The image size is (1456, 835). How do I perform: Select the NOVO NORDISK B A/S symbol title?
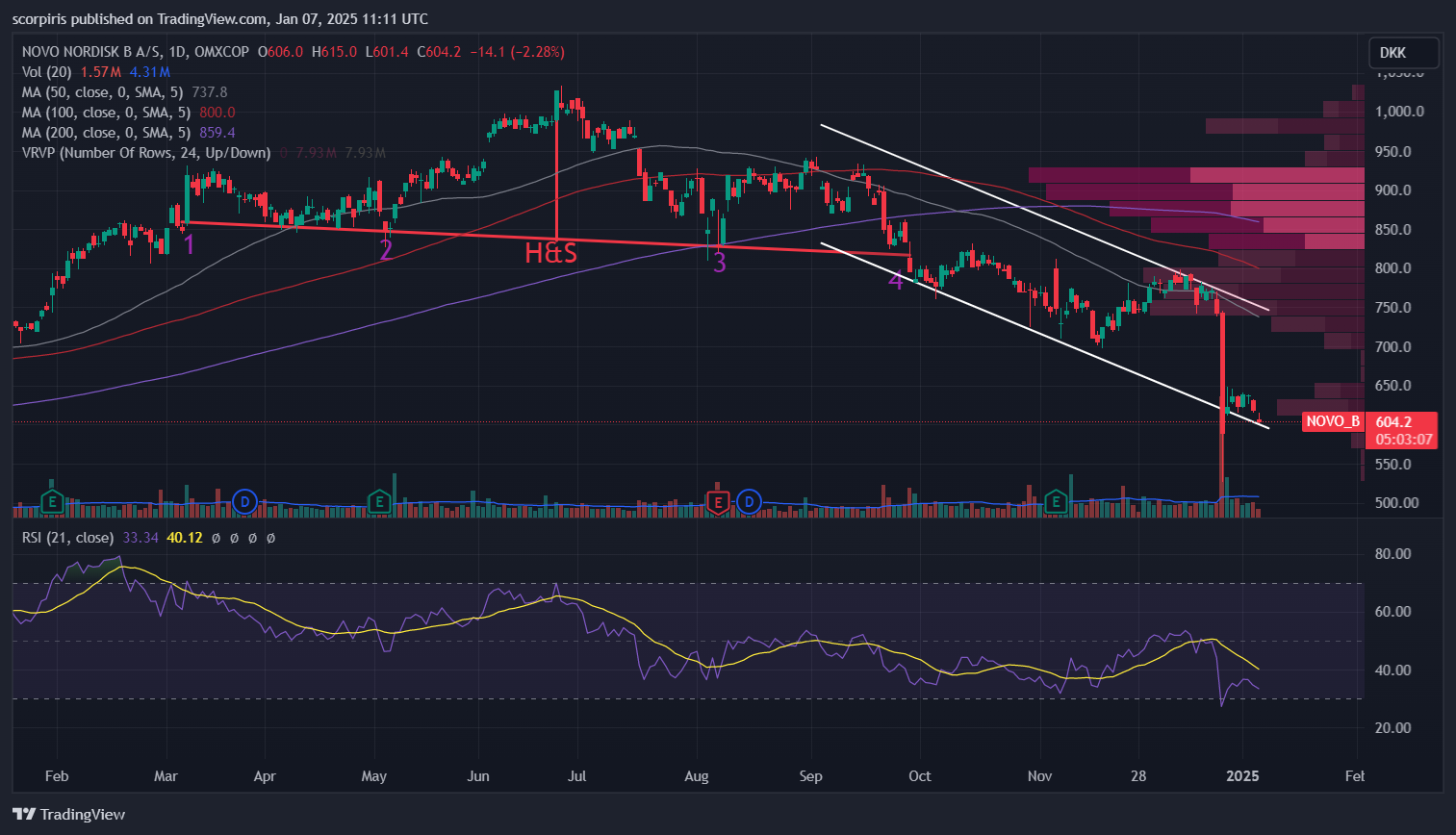coord(91,52)
